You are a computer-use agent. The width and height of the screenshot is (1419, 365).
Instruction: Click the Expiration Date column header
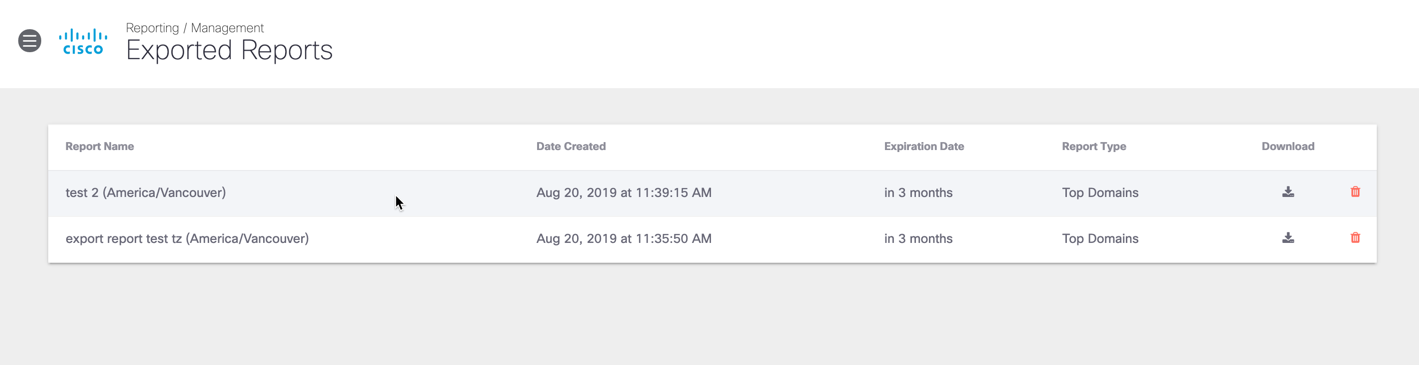(x=924, y=146)
